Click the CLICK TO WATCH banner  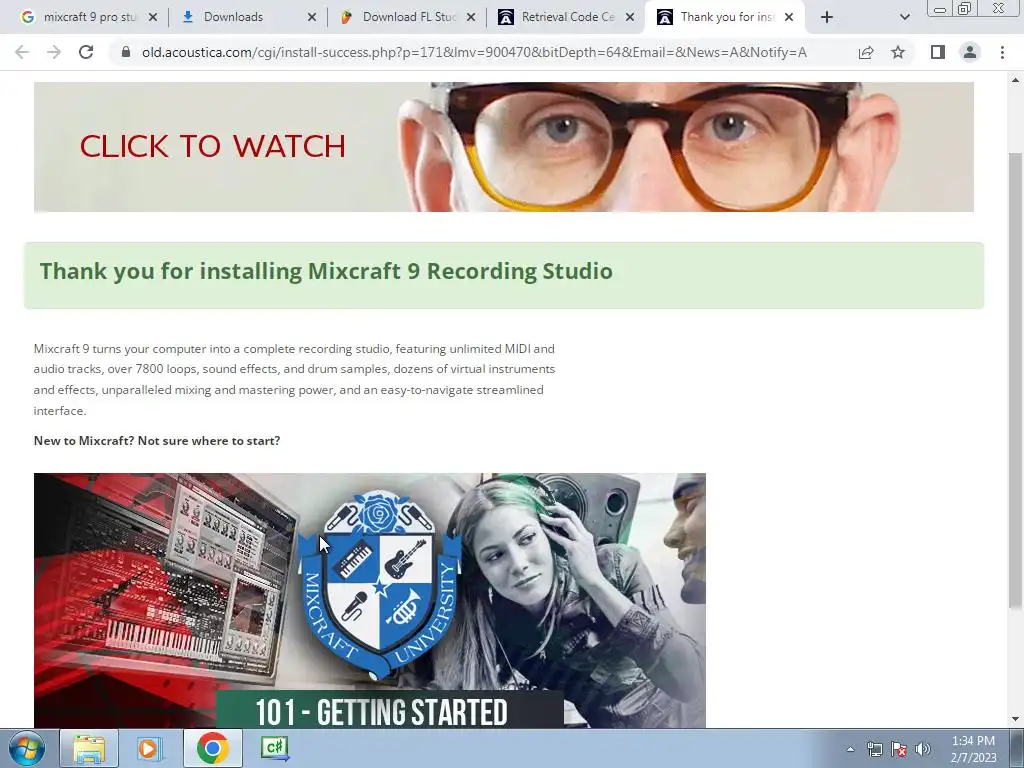pyautogui.click(x=504, y=146)
